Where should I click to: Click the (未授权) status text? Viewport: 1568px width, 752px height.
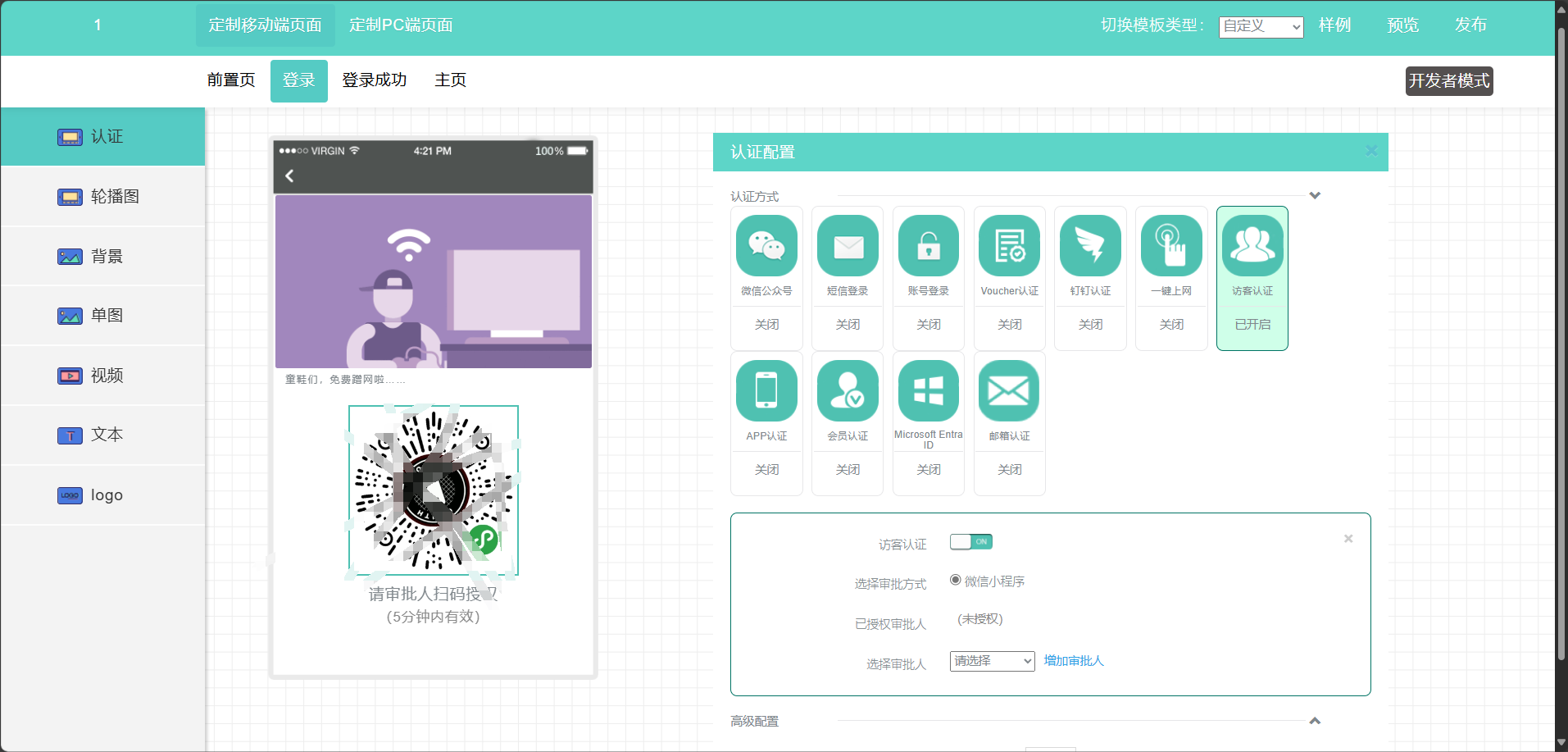point(980,619)
